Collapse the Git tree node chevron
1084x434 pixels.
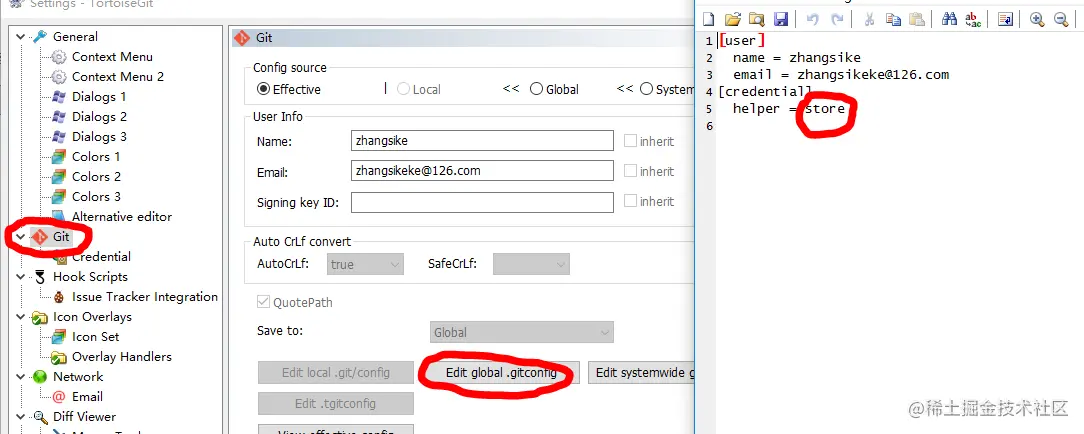point(20,237)
